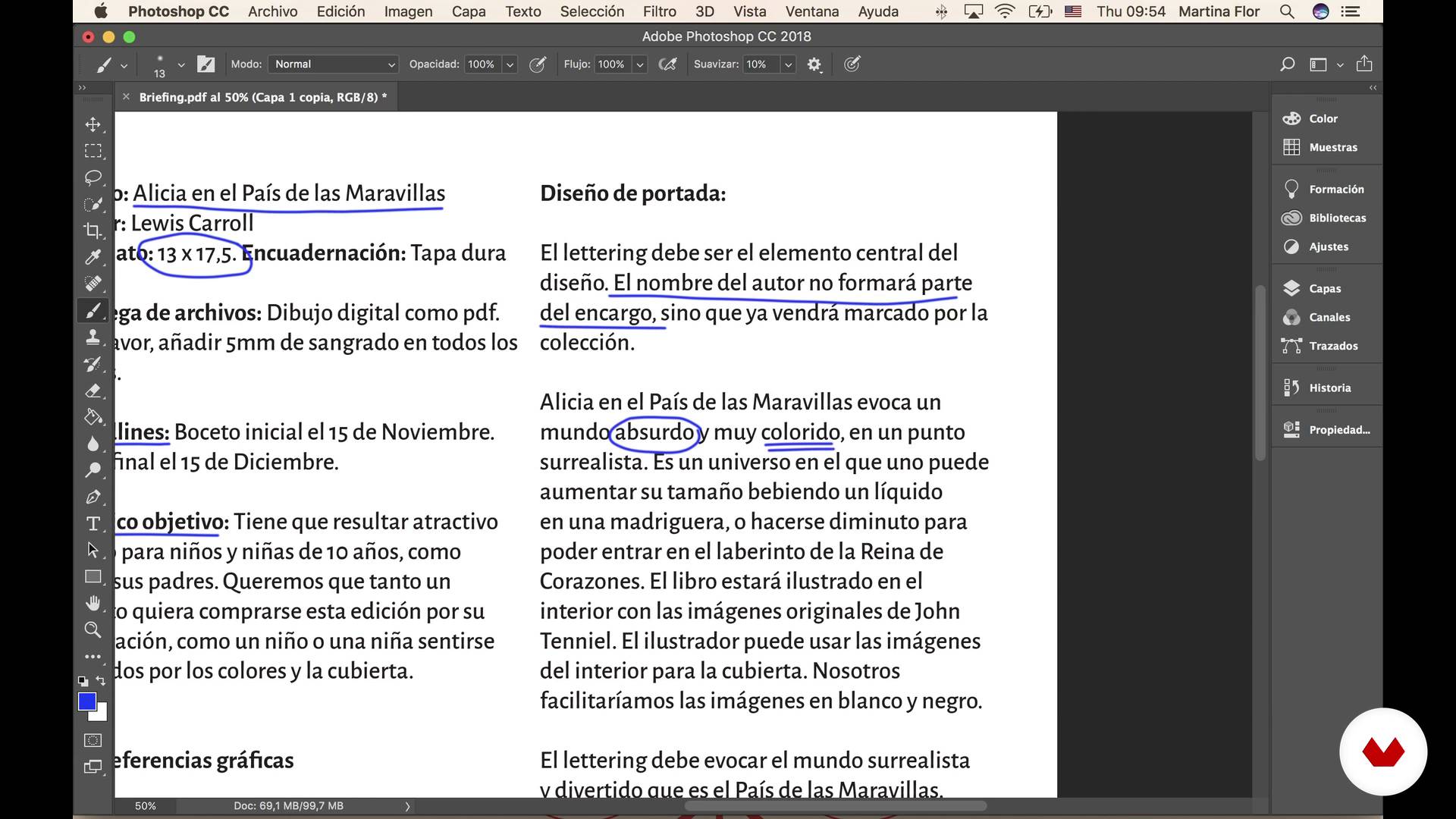Viewport: 1456px width, 819px height.
Task: Open the Flujo slider dropdown
Action: 640,64
